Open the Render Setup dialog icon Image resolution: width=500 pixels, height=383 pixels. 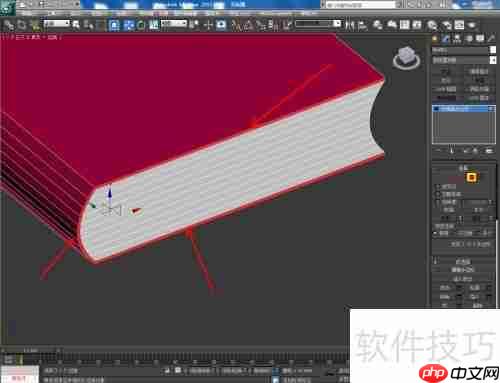(x=447, y=25)
